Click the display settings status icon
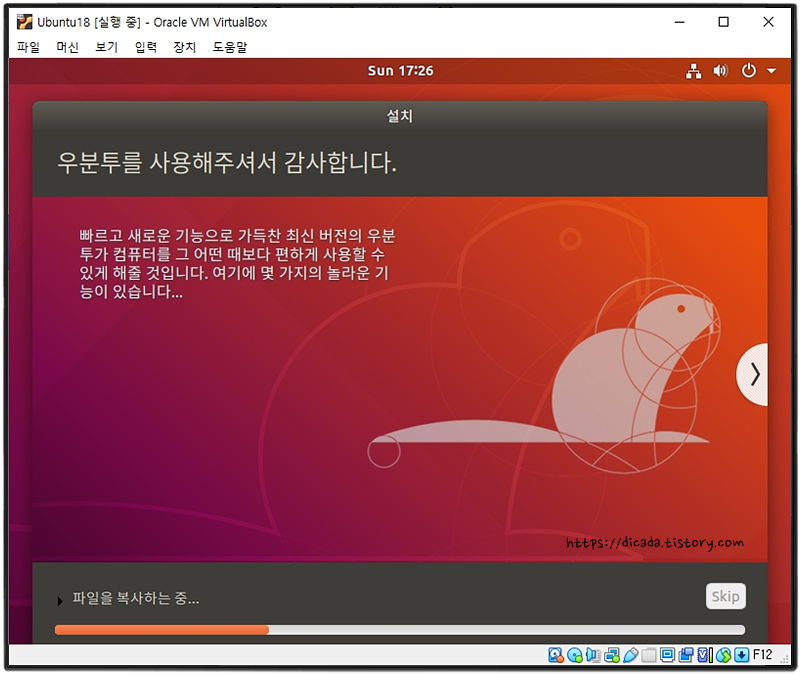The image size is (802, 675). (x=667, y=655)
